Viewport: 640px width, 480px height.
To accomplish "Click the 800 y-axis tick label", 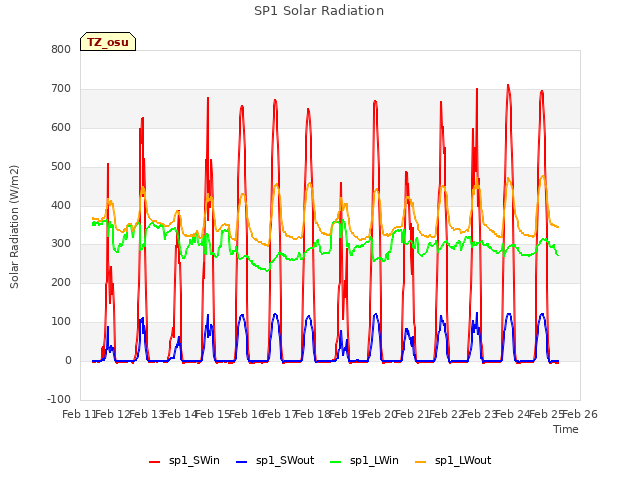I will pyautogui.click(x=61, y=49).
